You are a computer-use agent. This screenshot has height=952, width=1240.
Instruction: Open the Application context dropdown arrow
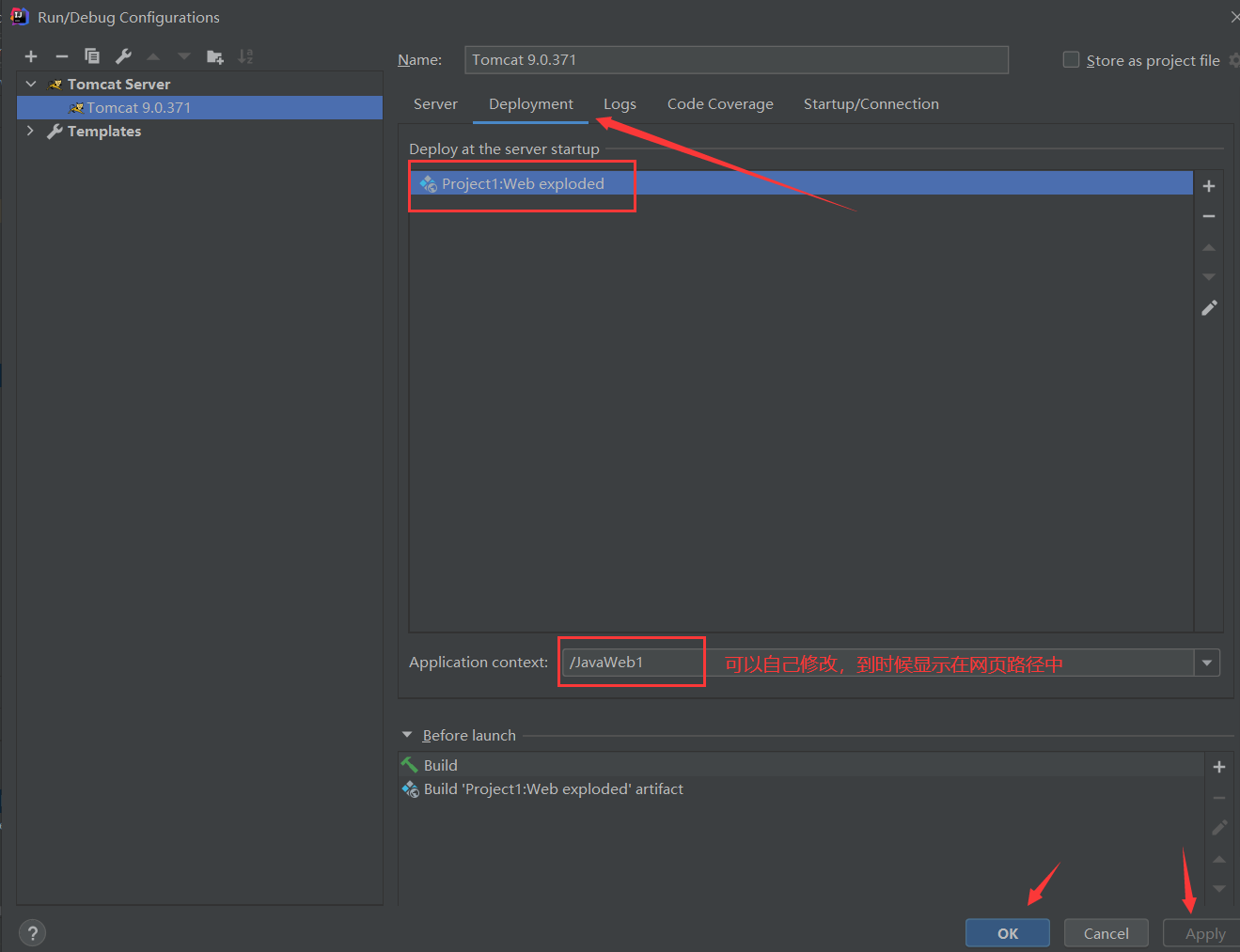[1207, 663]
